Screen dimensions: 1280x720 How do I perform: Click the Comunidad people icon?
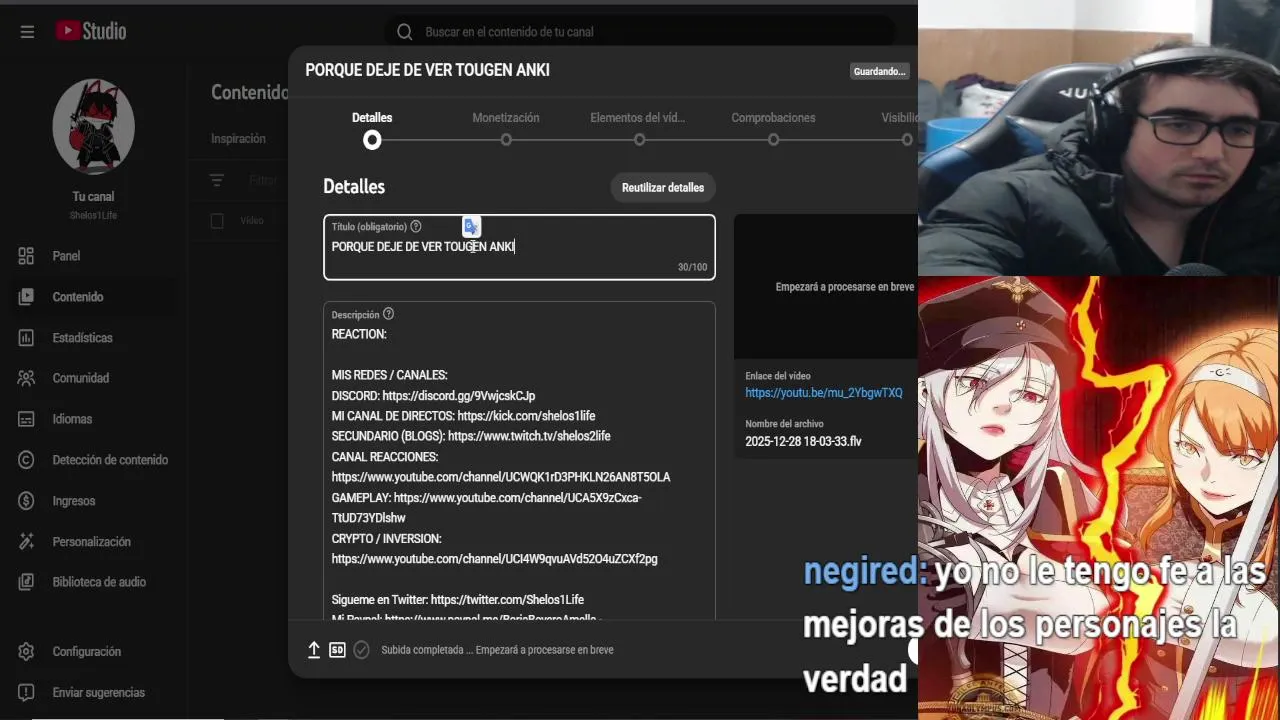point(26,378)
